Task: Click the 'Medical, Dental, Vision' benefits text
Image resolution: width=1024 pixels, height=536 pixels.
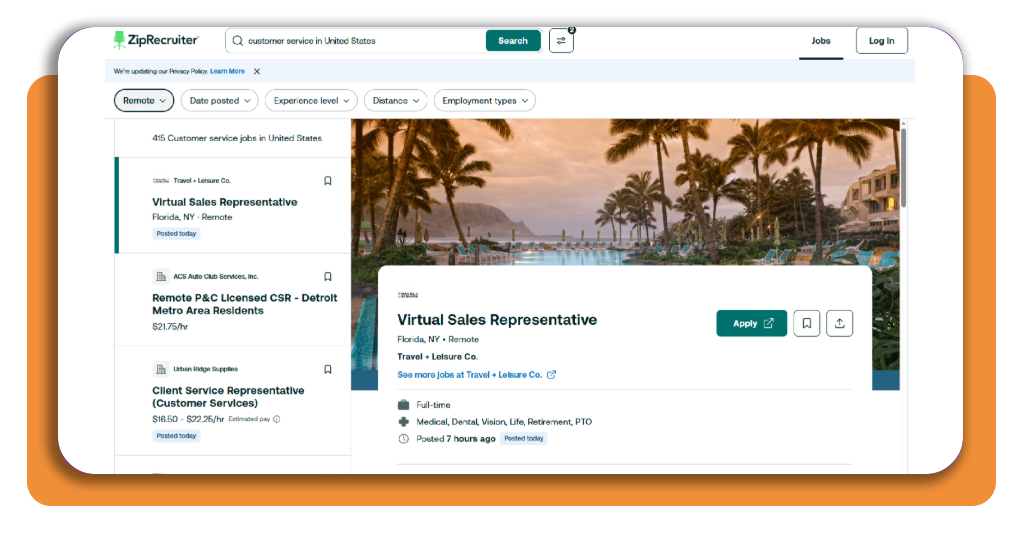Action: [x=504, y=422]
